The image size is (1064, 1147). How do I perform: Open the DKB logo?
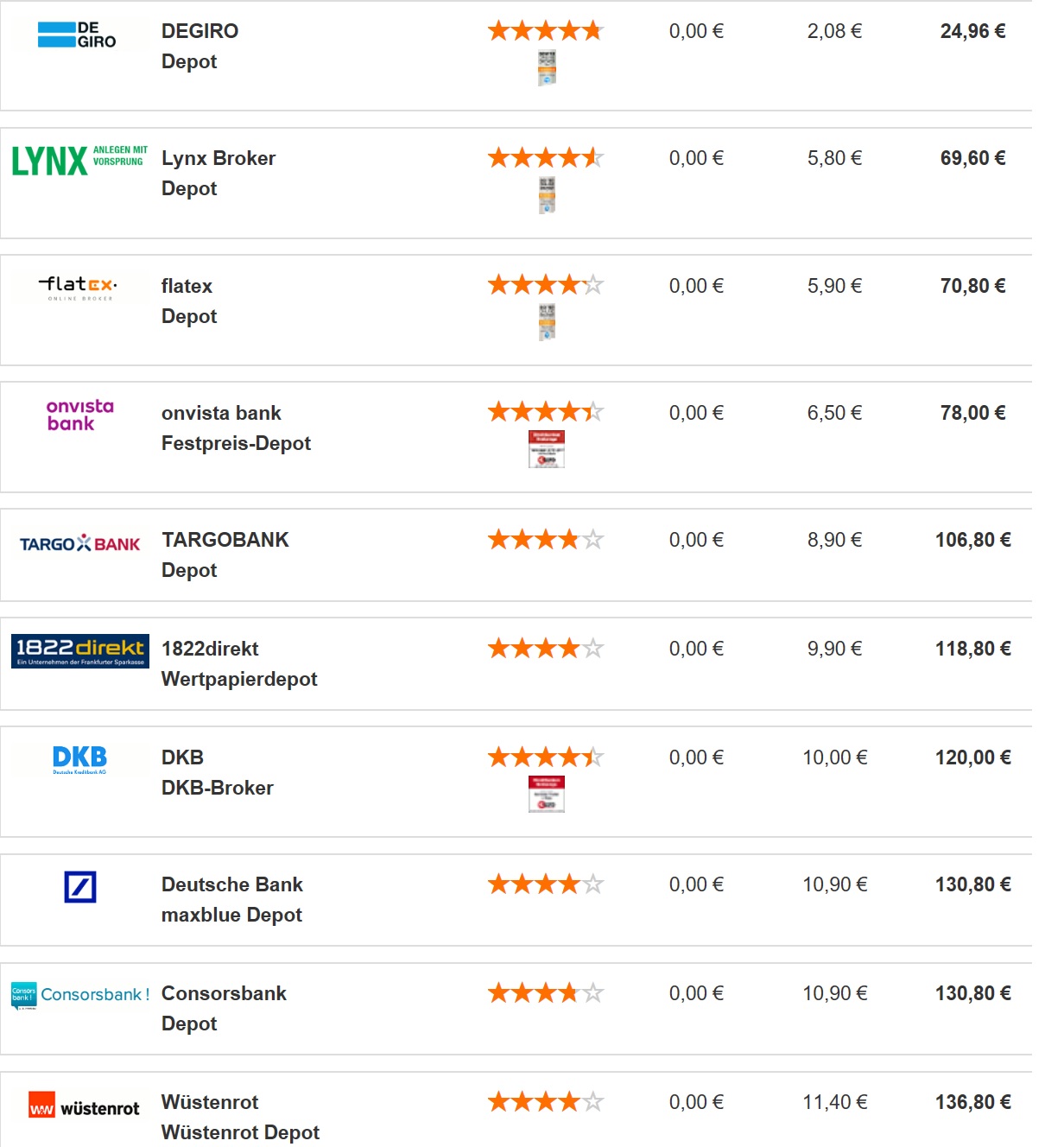tap(79, 759)
